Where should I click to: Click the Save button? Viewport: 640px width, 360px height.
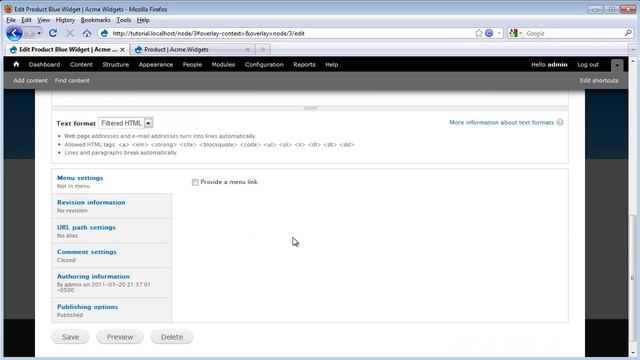(x=70, y=337)
